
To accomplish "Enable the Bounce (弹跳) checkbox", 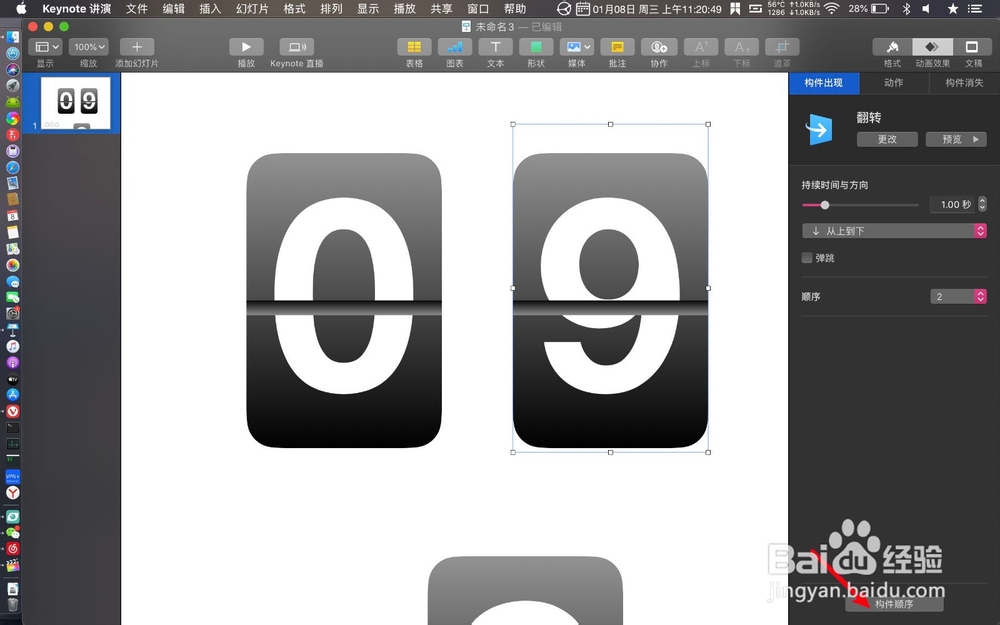I will (807, 258).
